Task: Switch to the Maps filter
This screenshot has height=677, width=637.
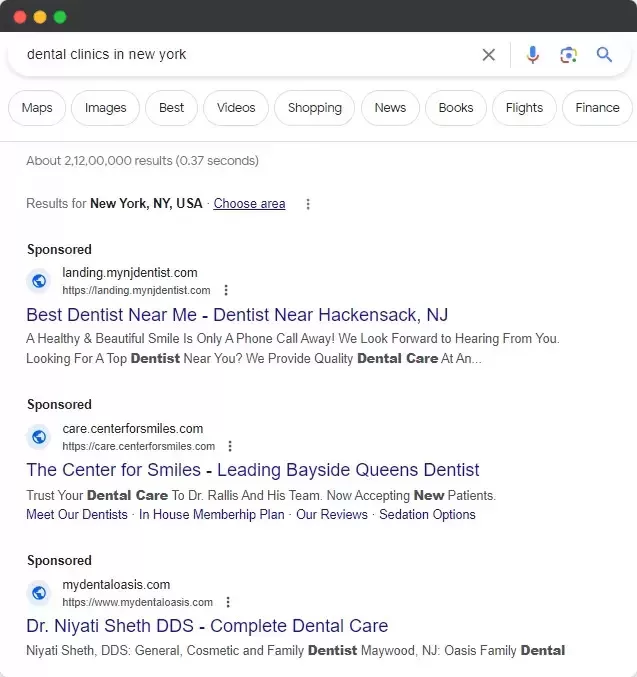Action: (x=37, y=108)
